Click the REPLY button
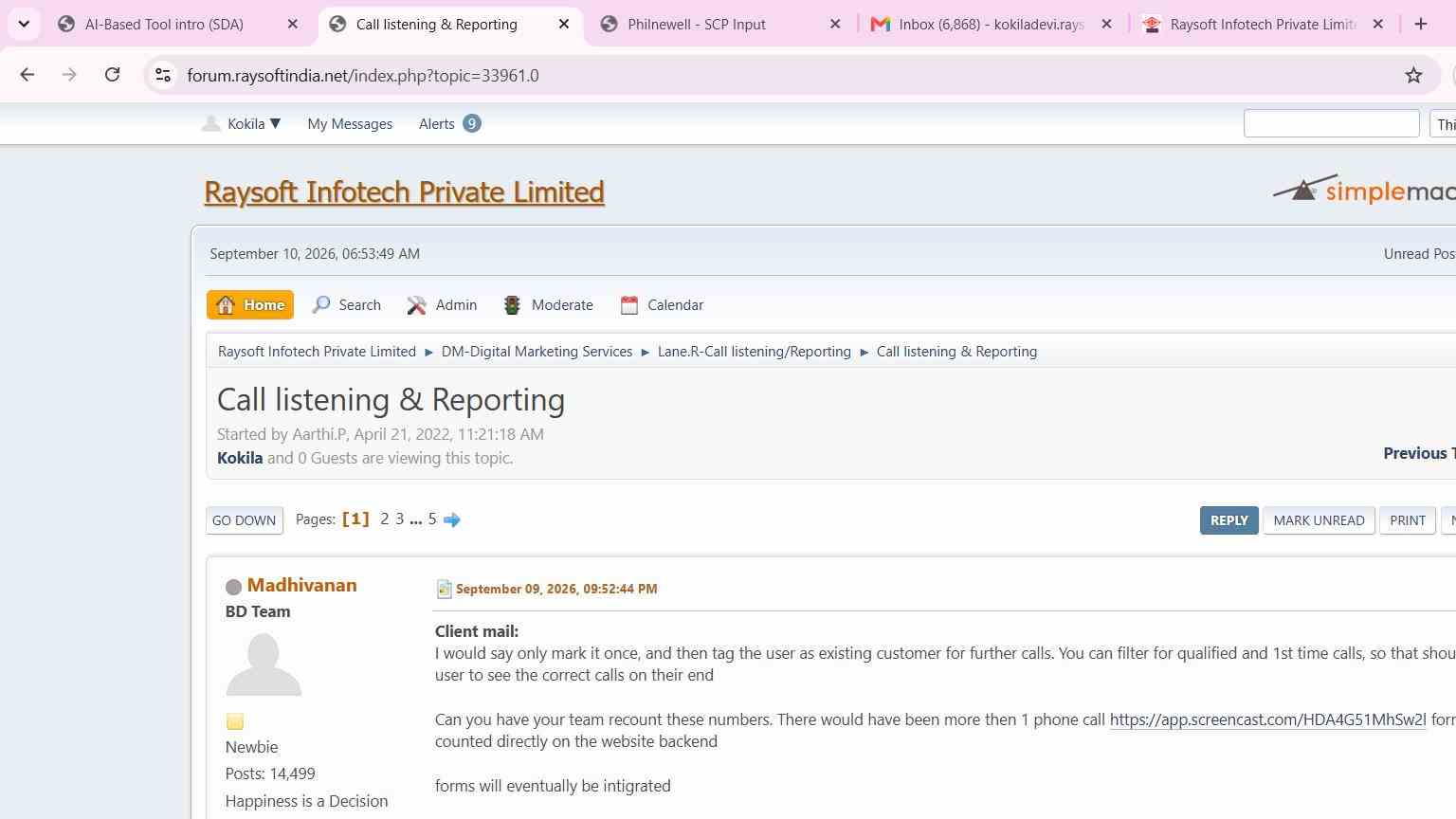The image size is (1456, 819). click(1229, 520)
